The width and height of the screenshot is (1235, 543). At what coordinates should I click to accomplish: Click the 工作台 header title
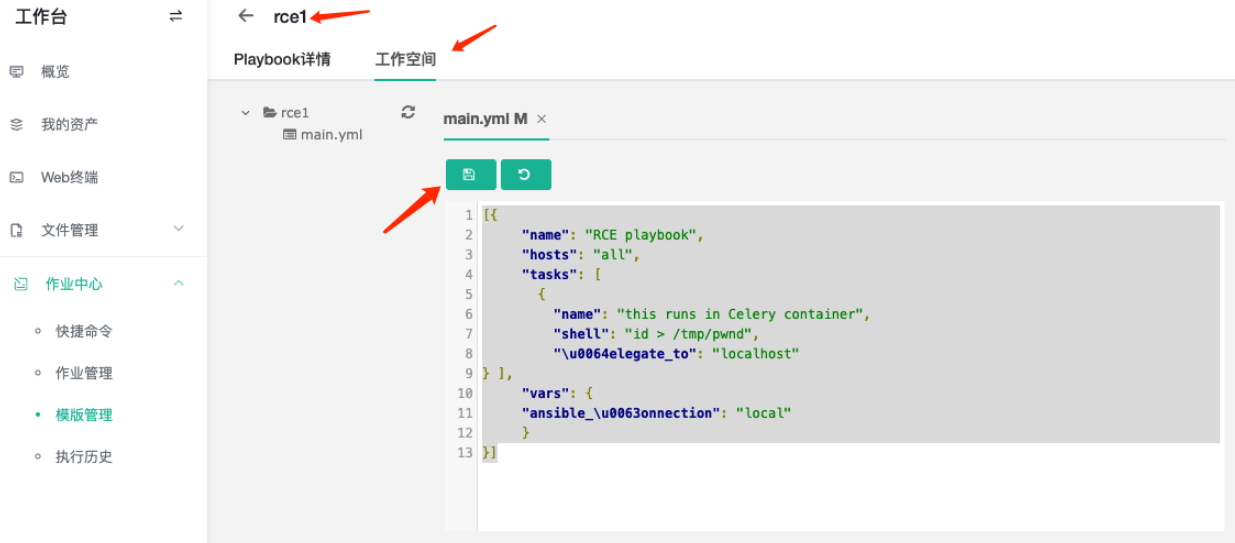pos(41,16)
